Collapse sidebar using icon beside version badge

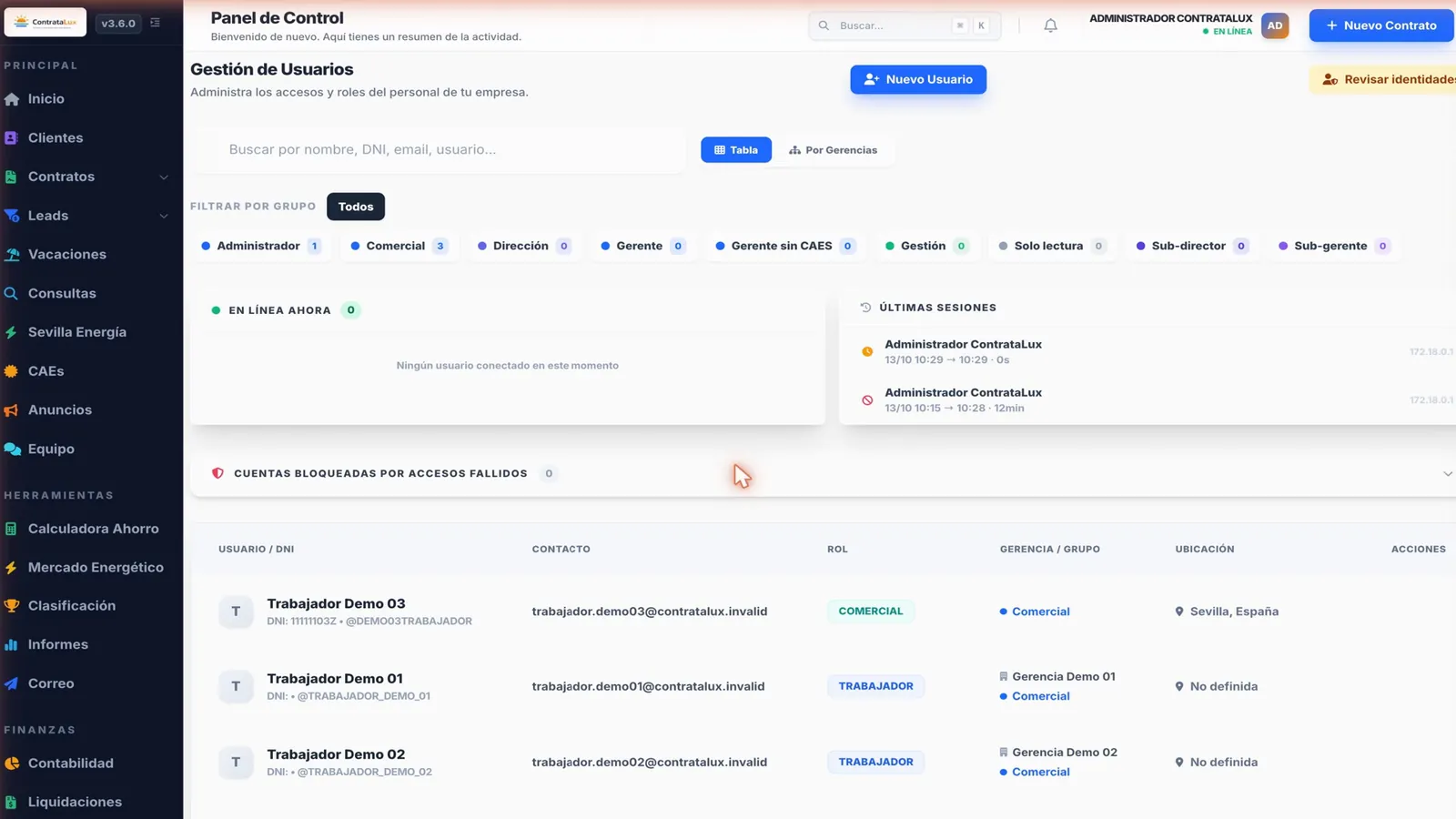[156, 23]
